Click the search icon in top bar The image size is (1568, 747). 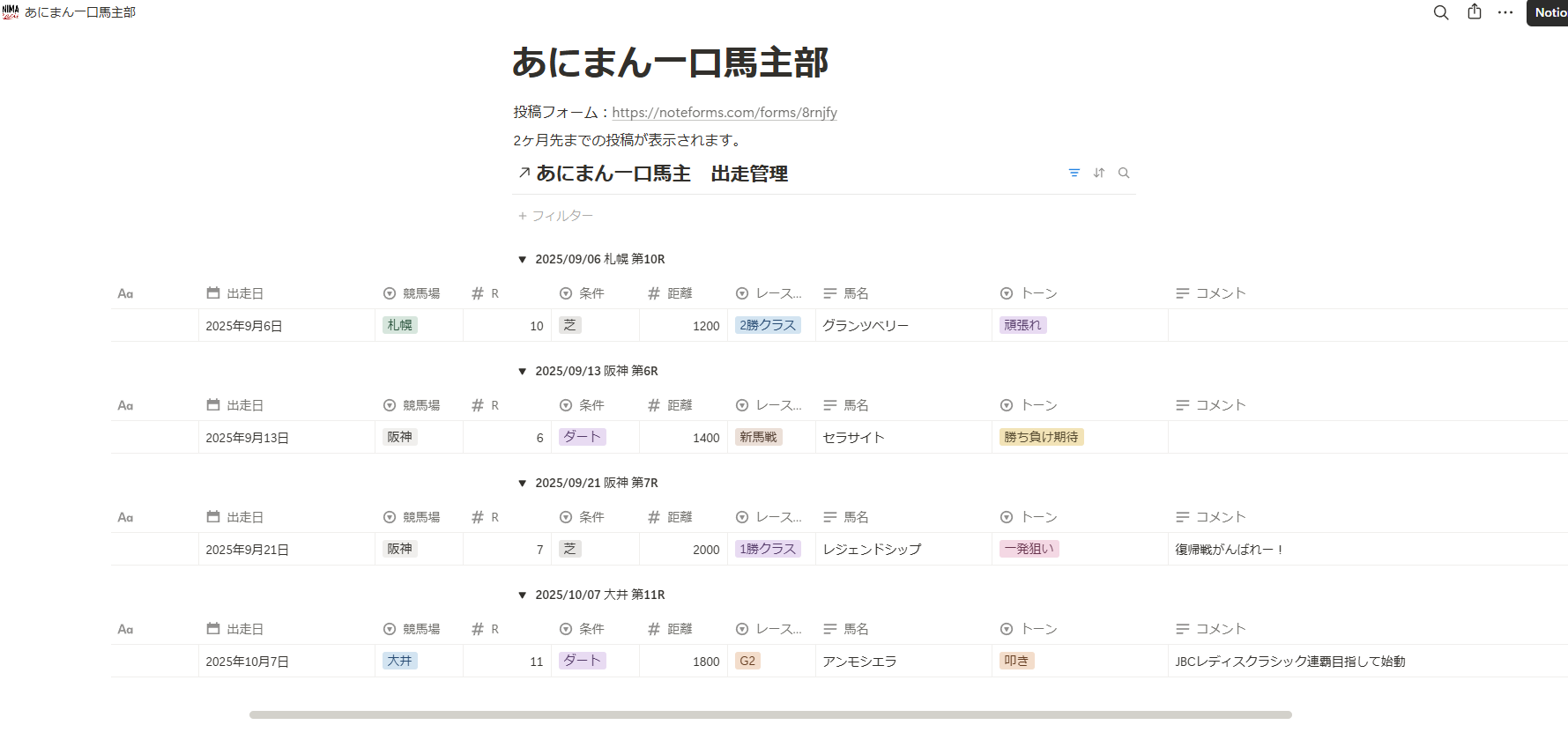(1441, 12)
